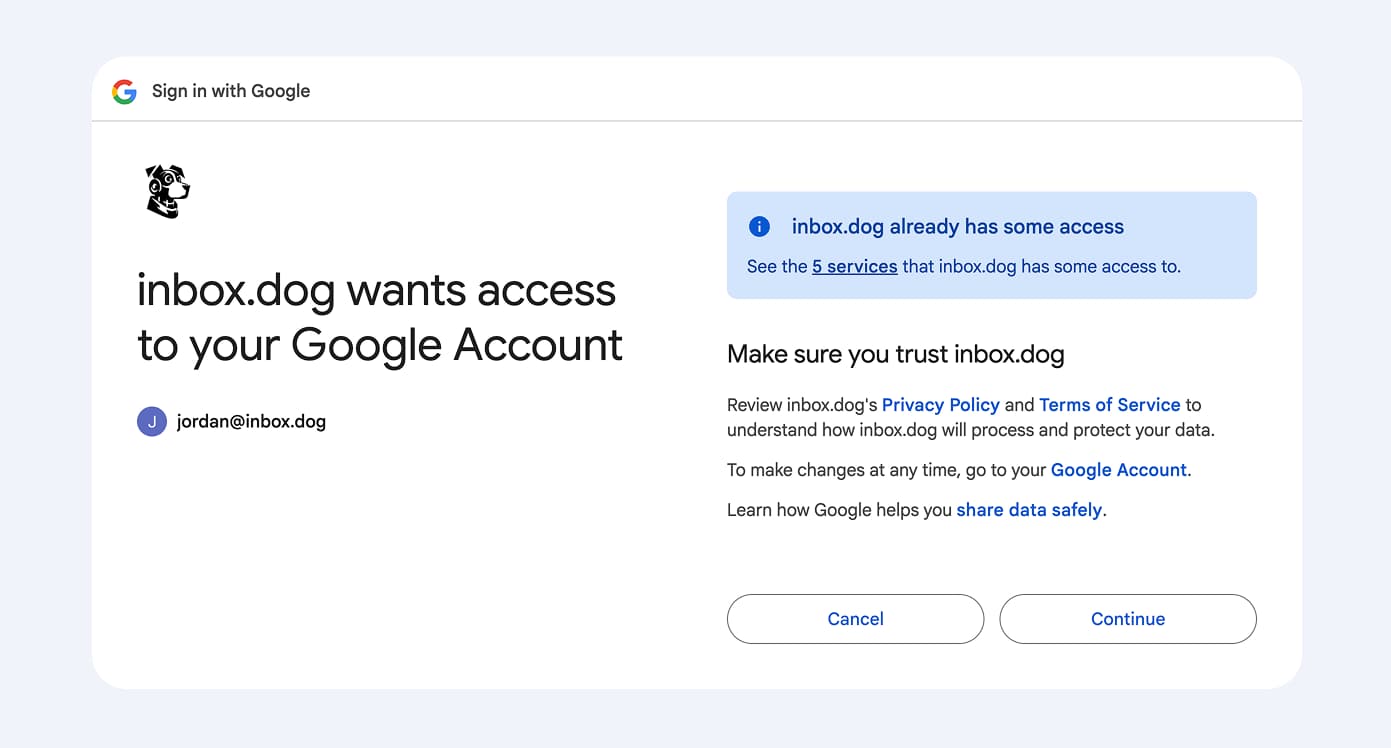This screenshot has width=1391, height=748.
Task: Click the Google "G" logo icon
Action: pyautogui.click(x=124, y=92)
